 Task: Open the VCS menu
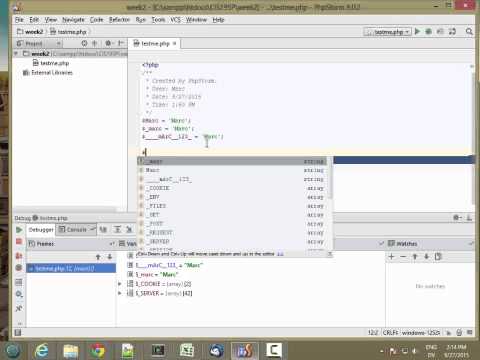click(176, 20)
